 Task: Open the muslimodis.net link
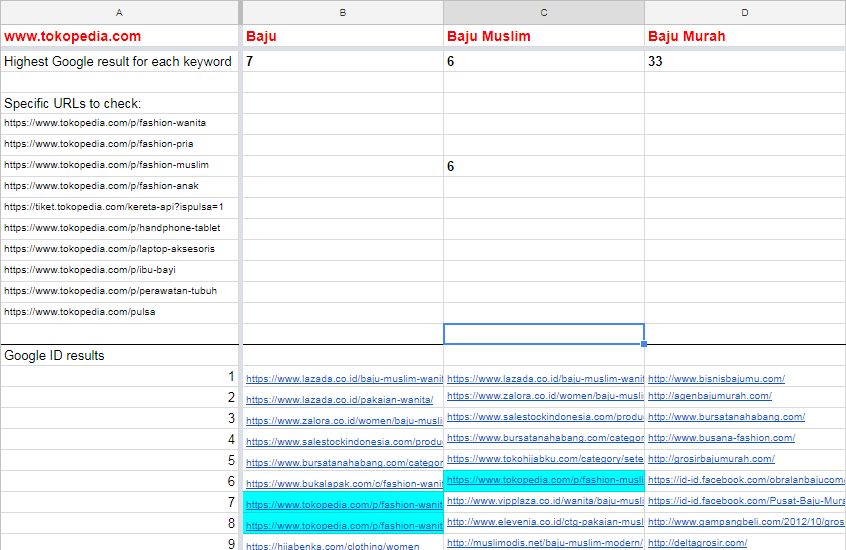click(545, 543)
